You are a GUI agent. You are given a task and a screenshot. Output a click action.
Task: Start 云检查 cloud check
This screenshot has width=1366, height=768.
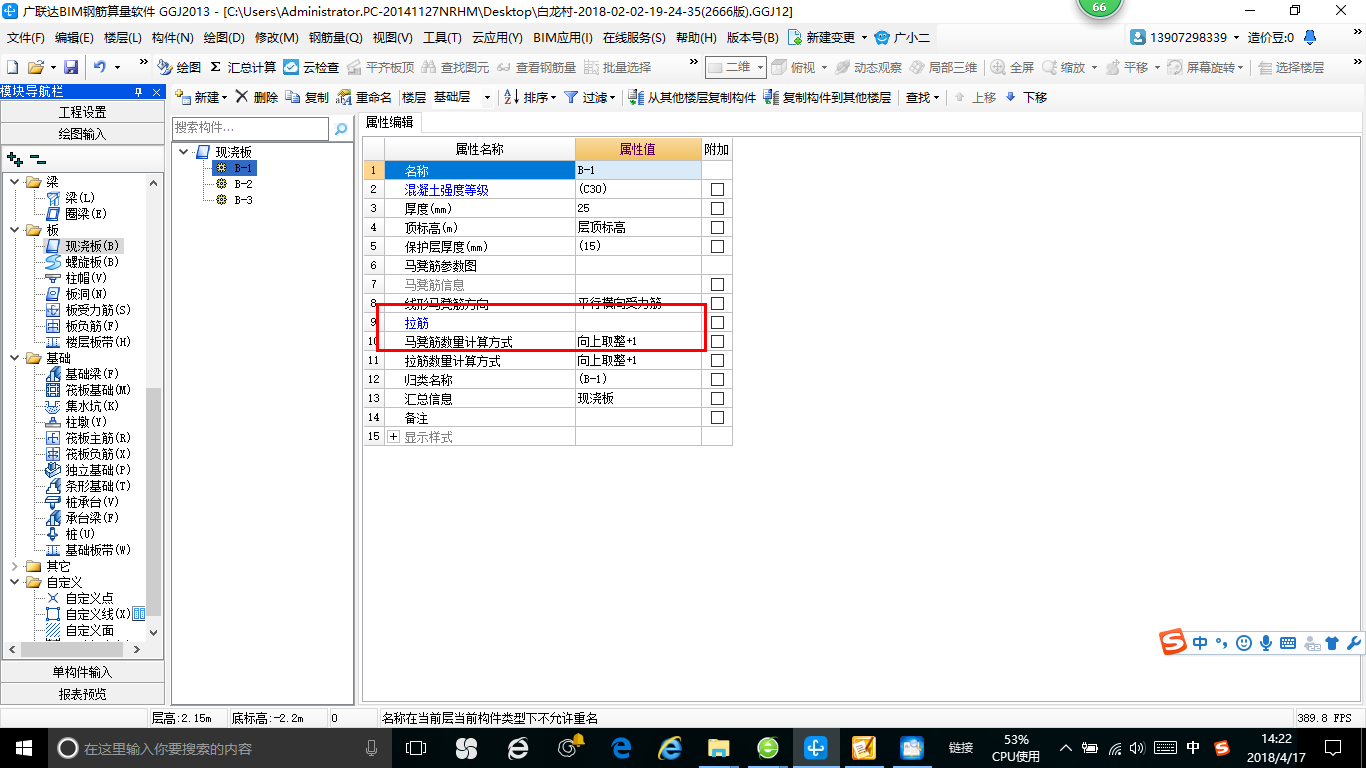(x=311, y=67)
